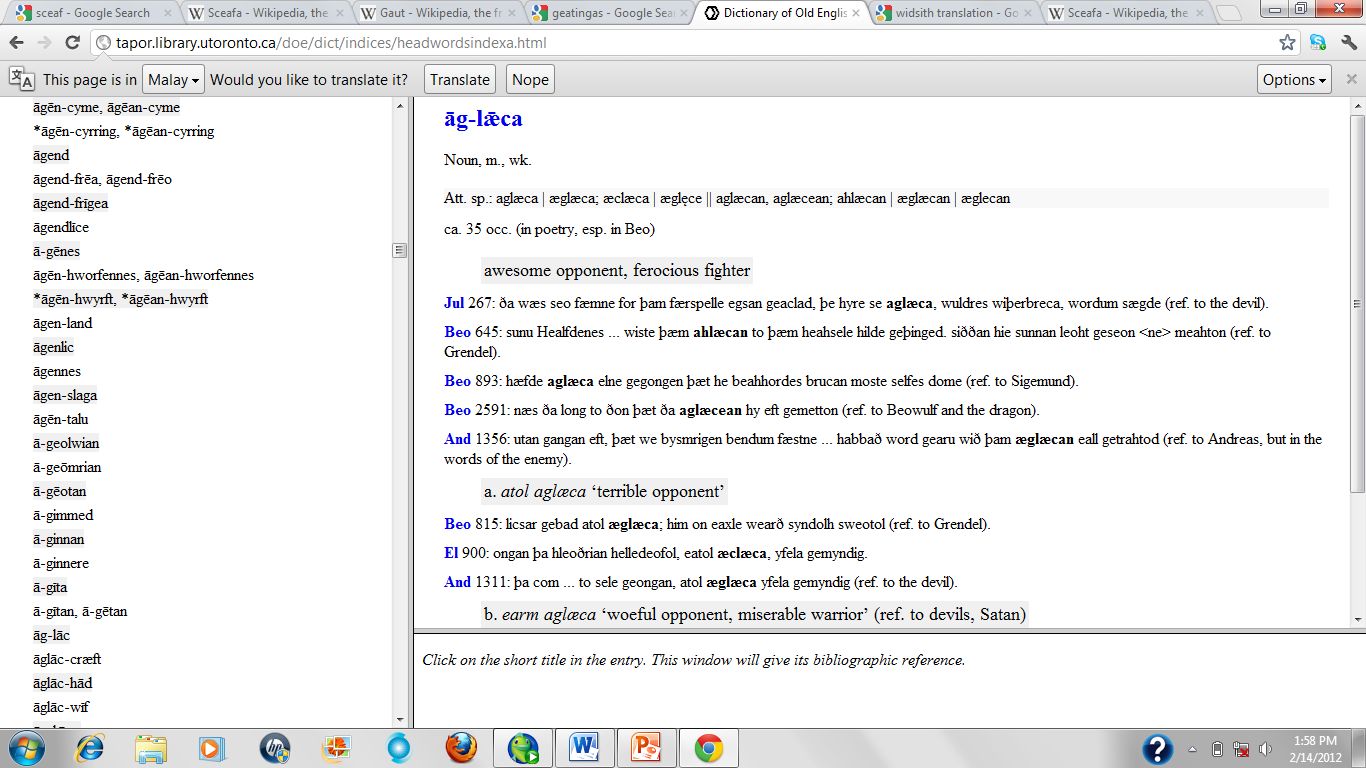Reload the current dictionary page
The image size is (1366, 768).
point(72,43)
